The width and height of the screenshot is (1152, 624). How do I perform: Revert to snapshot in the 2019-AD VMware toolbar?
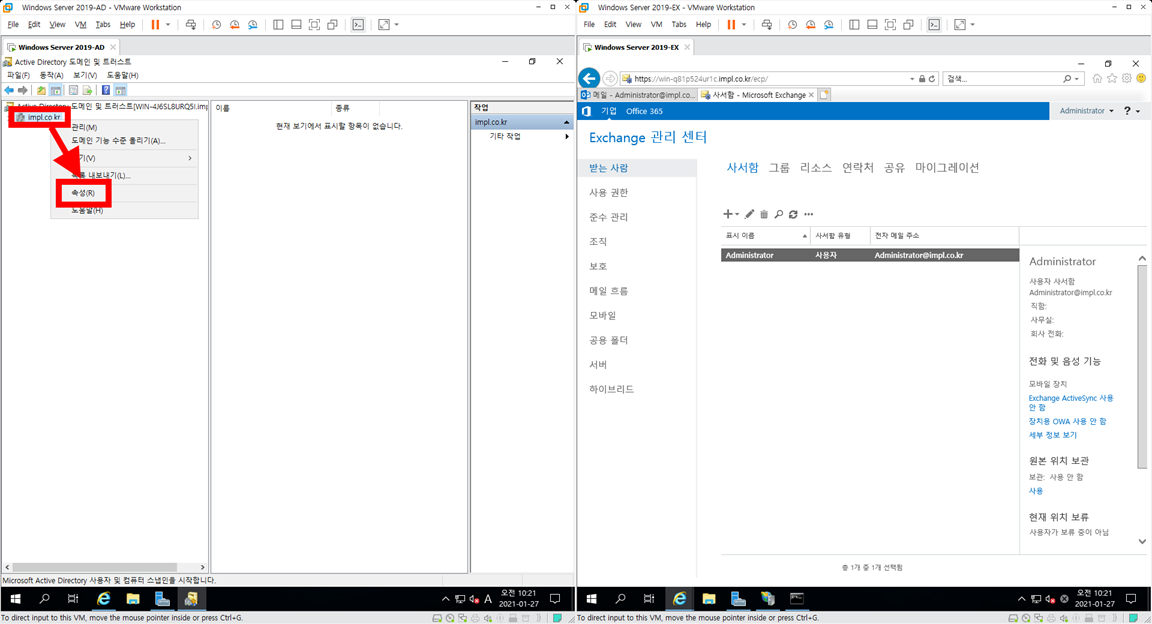pos(234,24)
